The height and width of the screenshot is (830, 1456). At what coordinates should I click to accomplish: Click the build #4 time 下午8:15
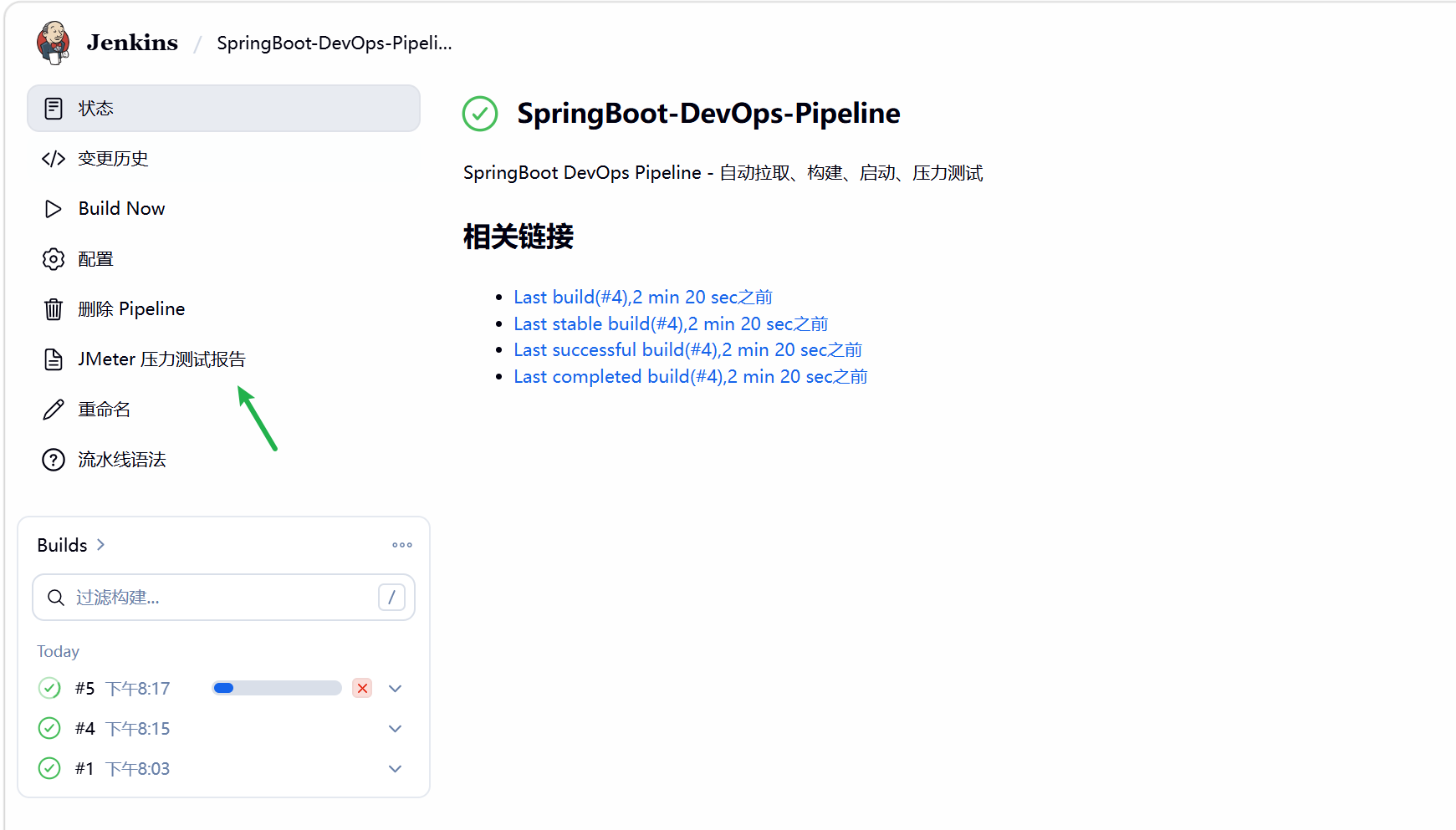(138, 729)
